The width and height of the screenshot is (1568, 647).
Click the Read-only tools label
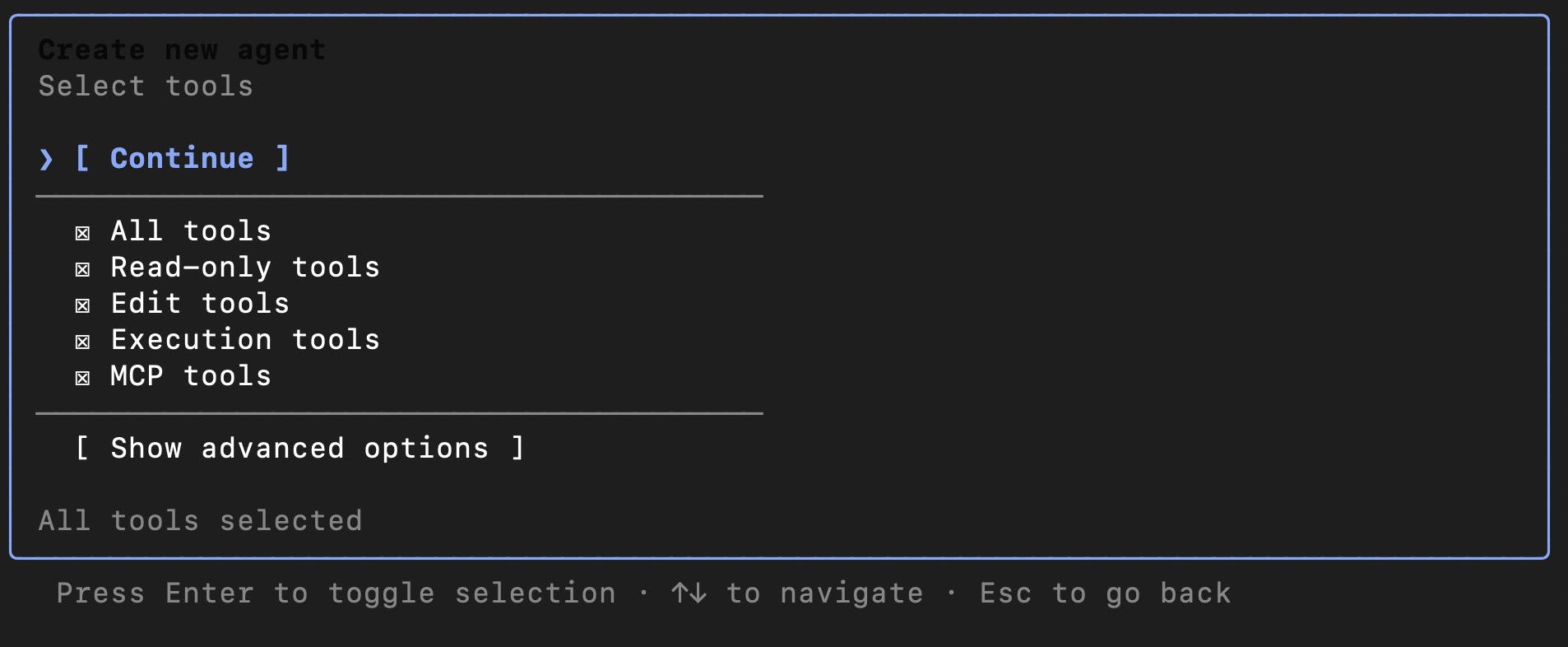(245, 267)
